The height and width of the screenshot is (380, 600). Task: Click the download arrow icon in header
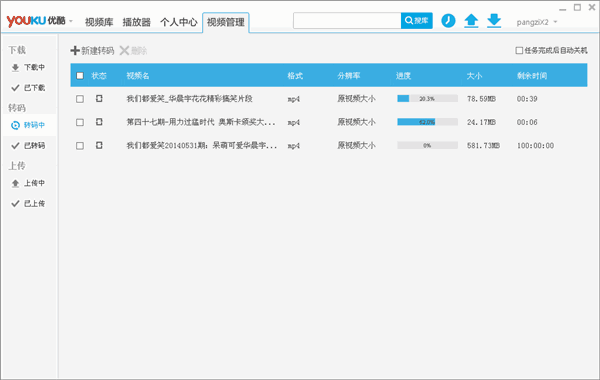pyautogui.click(x=494, y=21)
